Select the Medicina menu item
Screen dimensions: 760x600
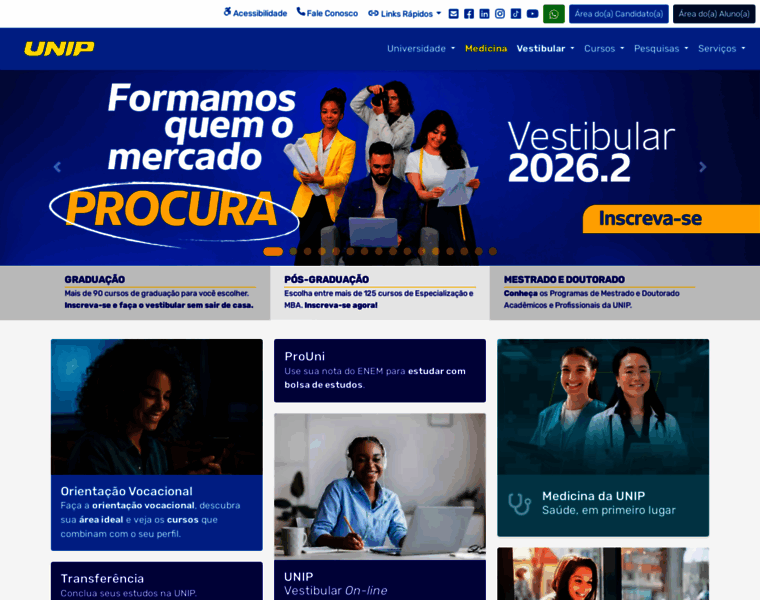click(486, 48)
